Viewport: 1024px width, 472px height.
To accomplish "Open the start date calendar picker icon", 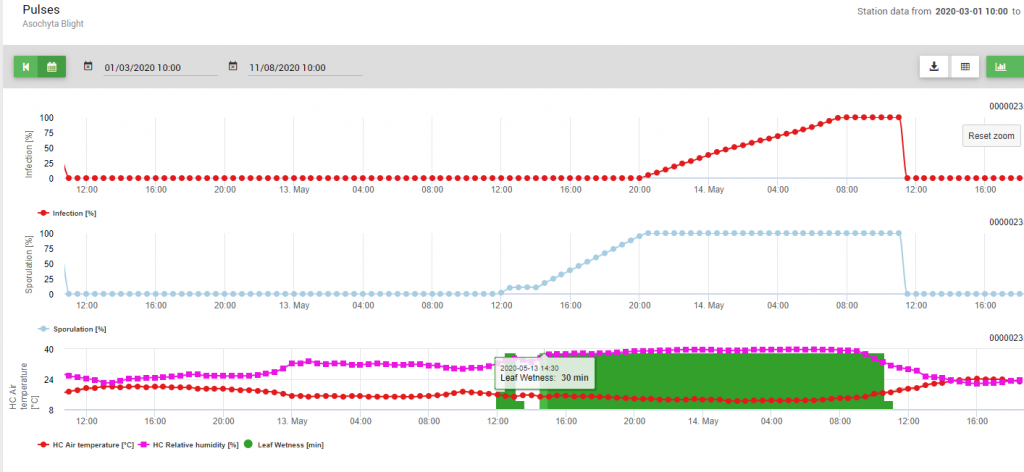I will (x=88, y=67).
